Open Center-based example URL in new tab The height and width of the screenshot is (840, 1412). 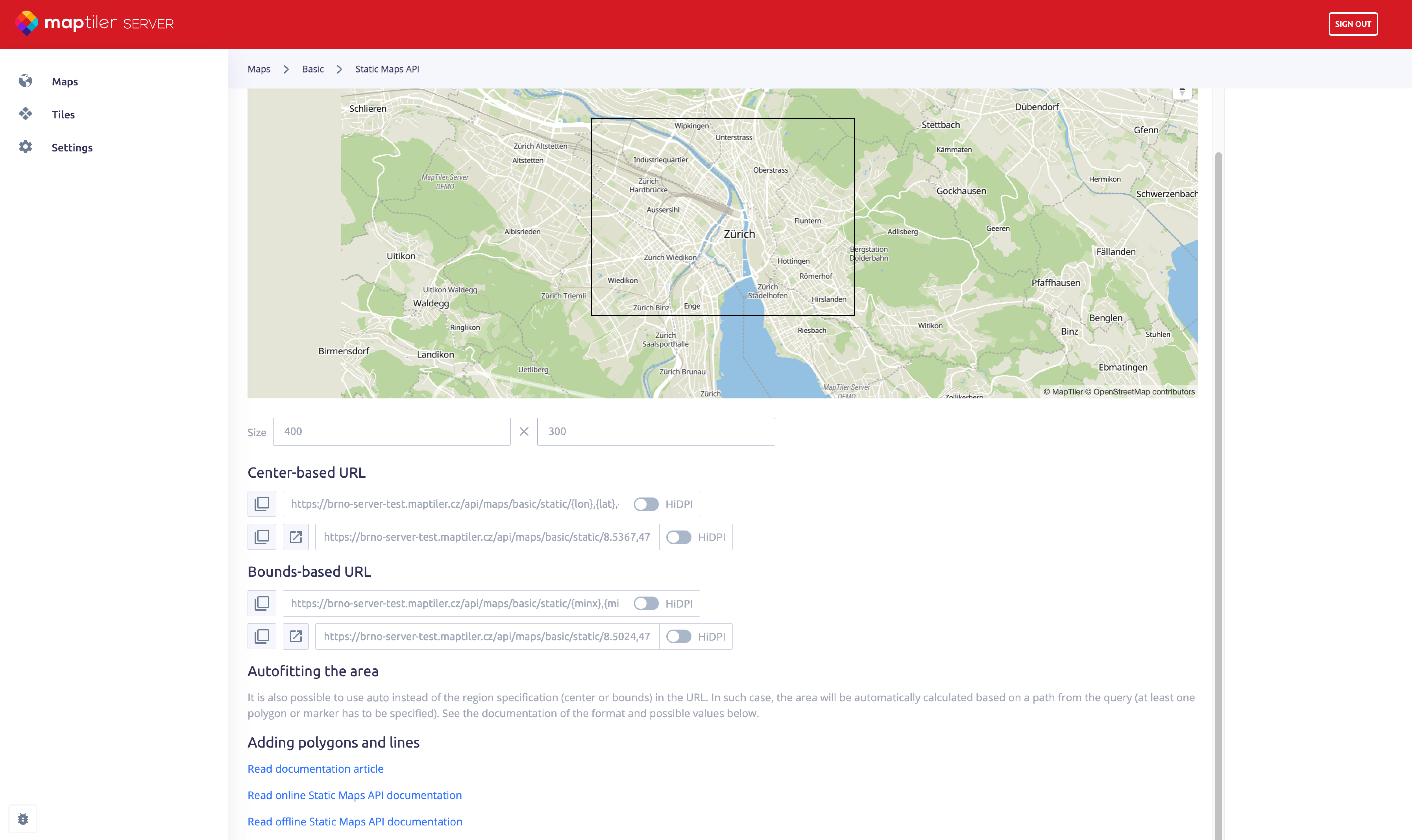coord(296,537)
